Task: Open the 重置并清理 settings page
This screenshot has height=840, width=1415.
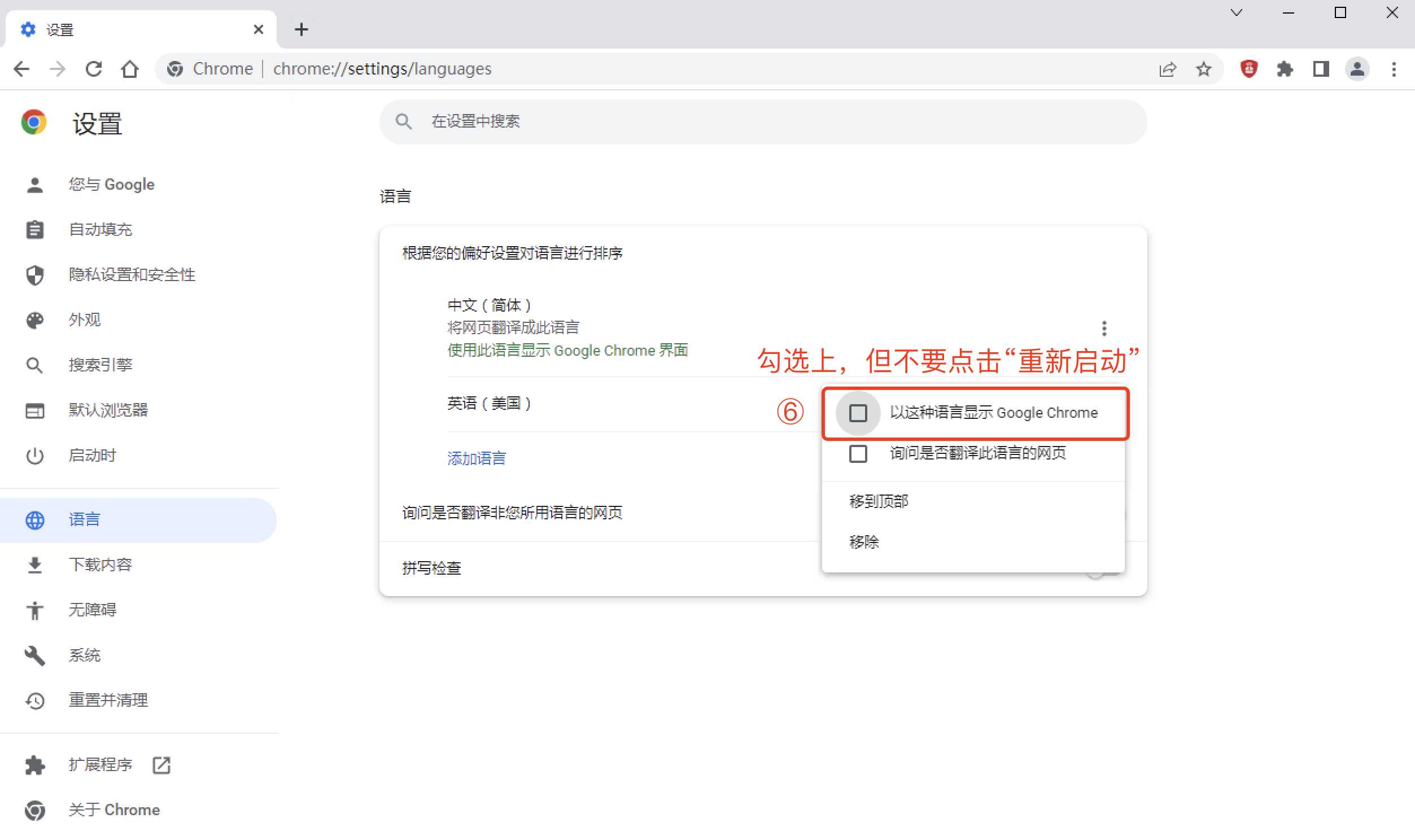Action: pos(108,700)
